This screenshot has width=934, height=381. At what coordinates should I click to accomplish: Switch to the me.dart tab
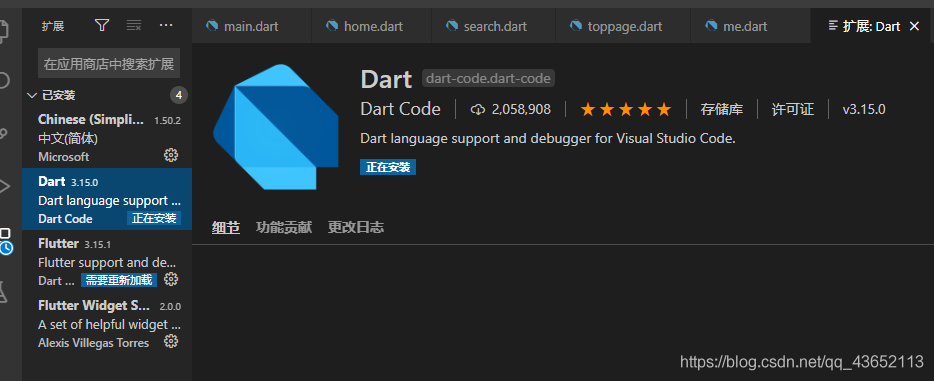[x=751, y=26]
